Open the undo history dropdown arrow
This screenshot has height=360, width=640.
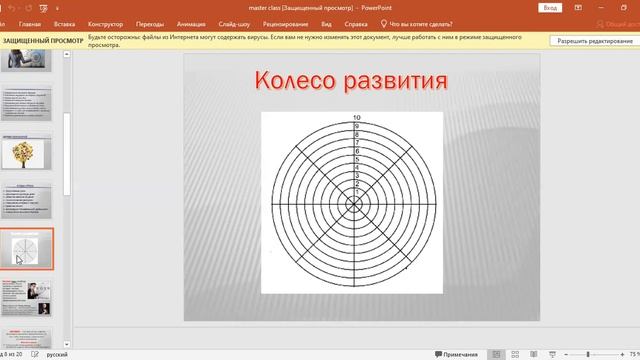(x=19, y=9)
